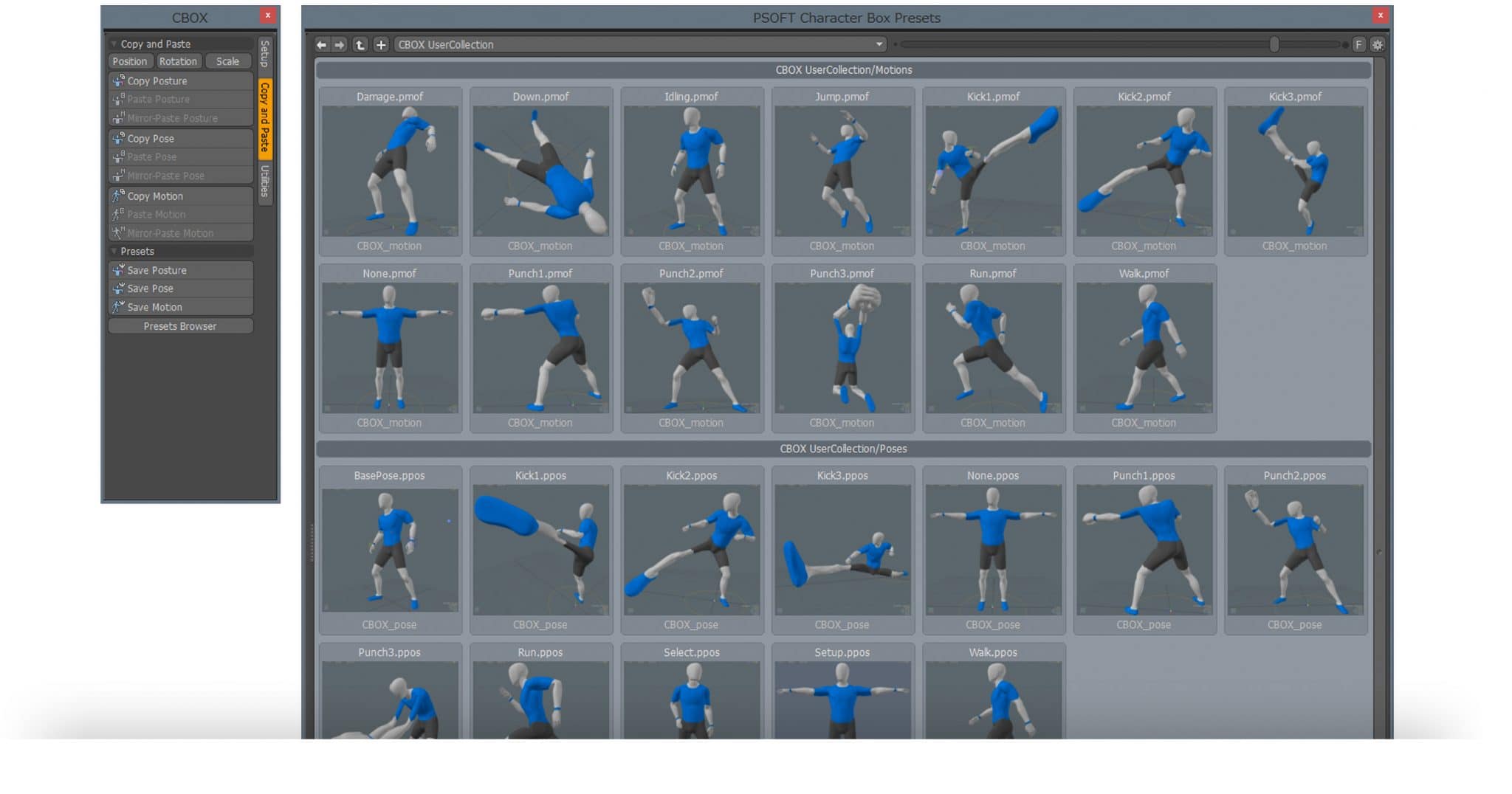Toggle the Rotation copy option
1512x794 pixels.
click(179, 61)
